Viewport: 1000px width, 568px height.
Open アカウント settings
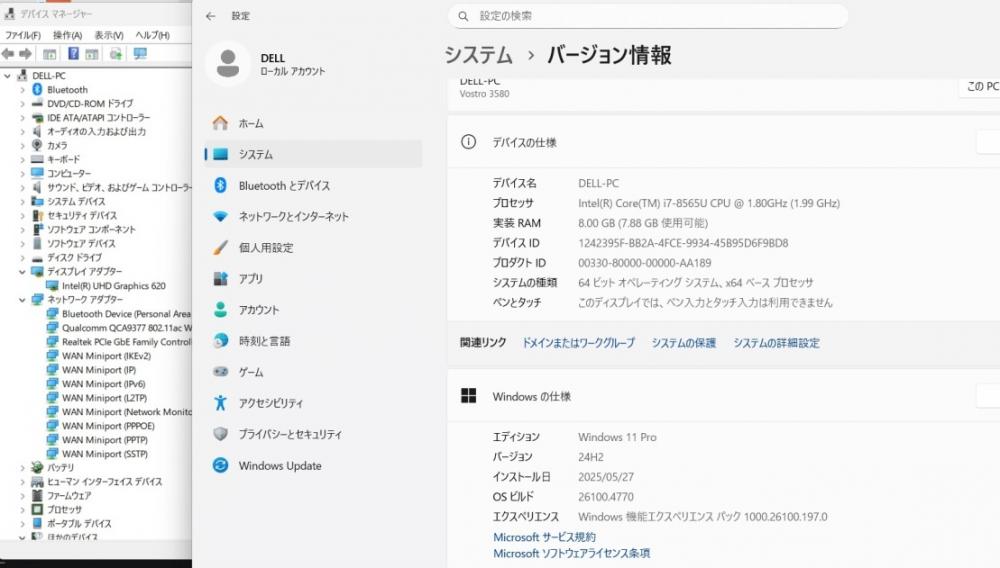pos(312,310)
